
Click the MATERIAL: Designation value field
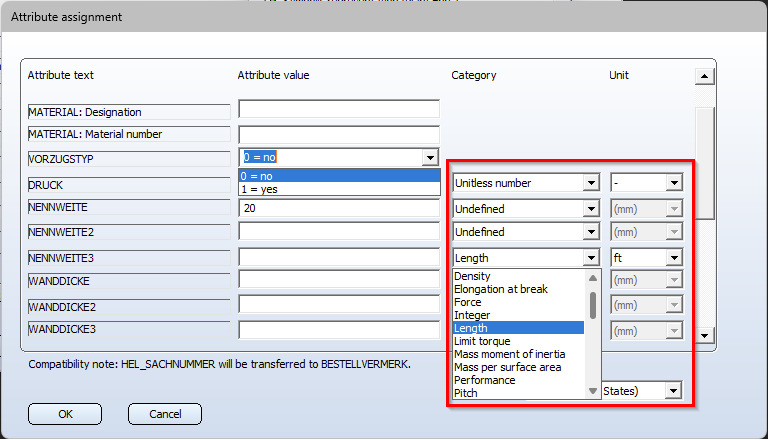(x=339, y=109)
